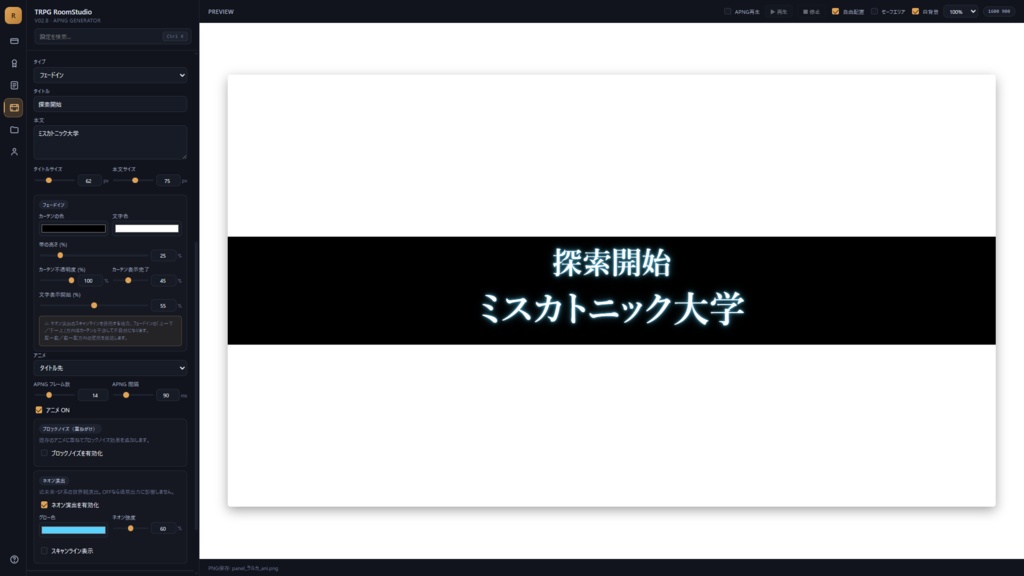Screen dimensions: 1024x576
Task: Enable the セーフエリア checkbox
Action: 874,12
